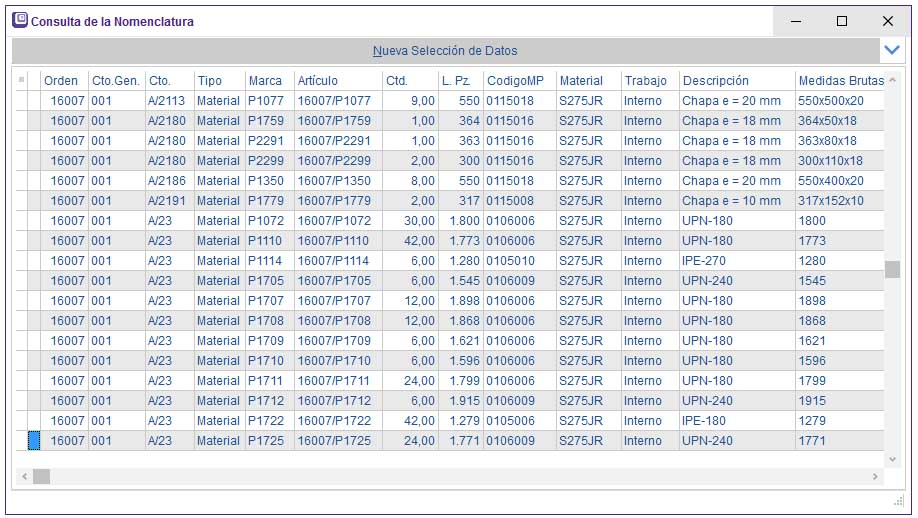This screenshot has height=518, width=918.
Task: Expand the blue chevron beside Nueva Selección
Action: tap(892, 50)
